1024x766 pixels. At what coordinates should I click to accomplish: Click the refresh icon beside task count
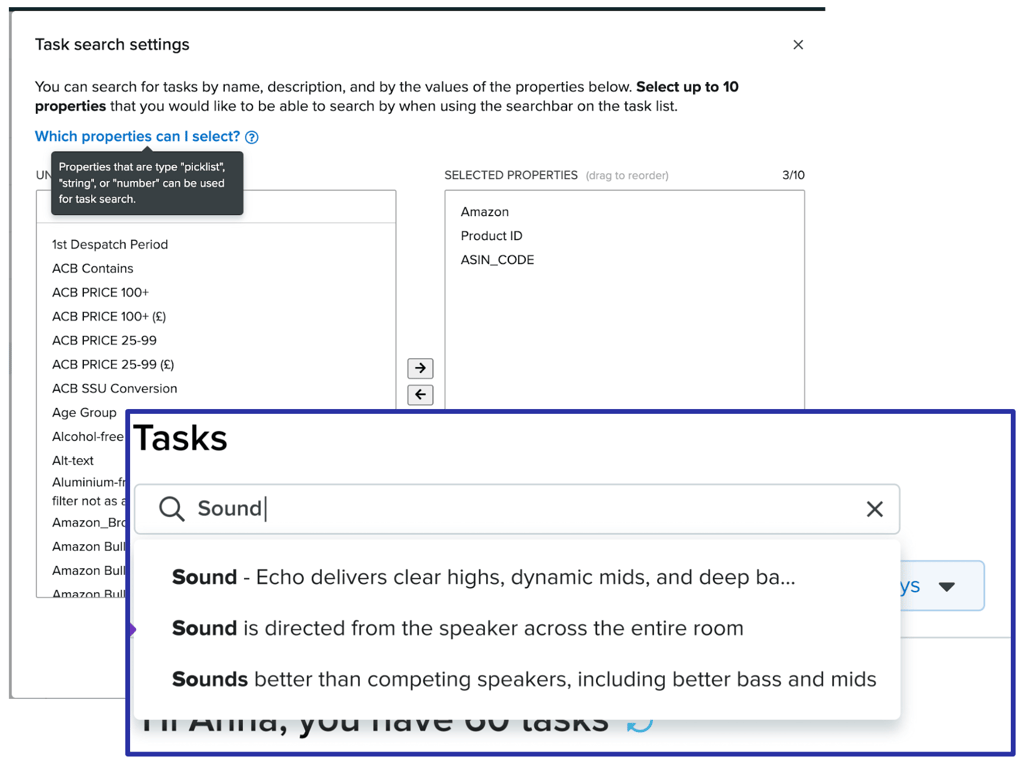tap(639, 725)
